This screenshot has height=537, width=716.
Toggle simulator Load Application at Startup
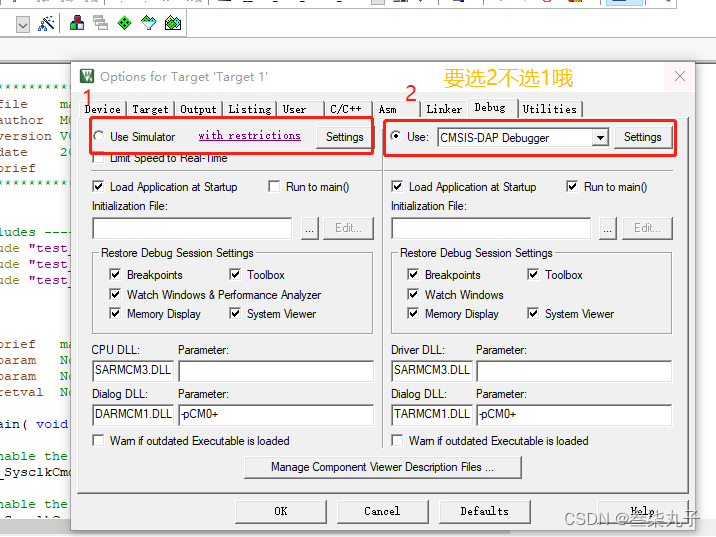(98, 186)
